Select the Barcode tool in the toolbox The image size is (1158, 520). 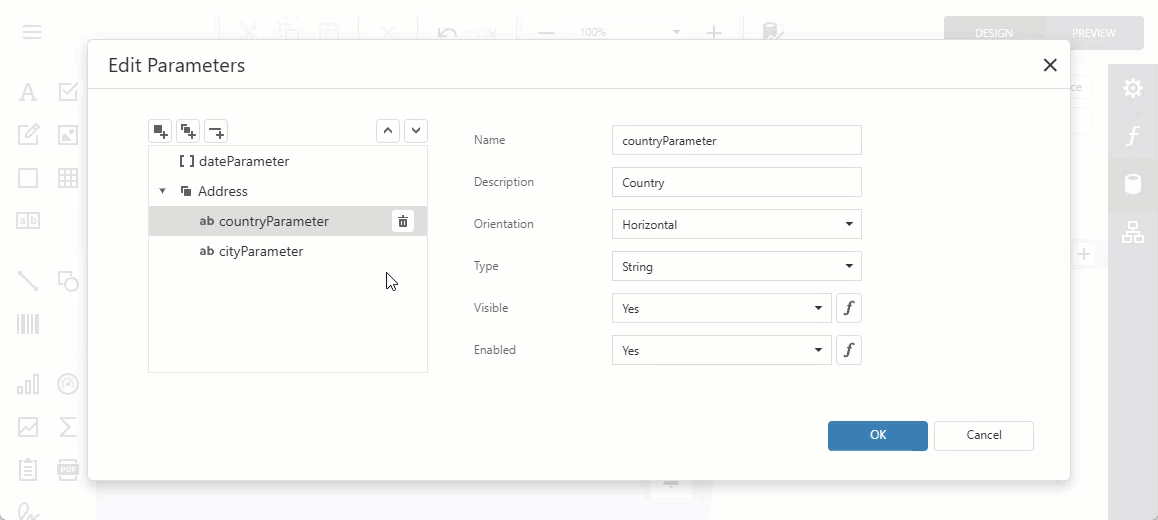[x=28, y=324]
